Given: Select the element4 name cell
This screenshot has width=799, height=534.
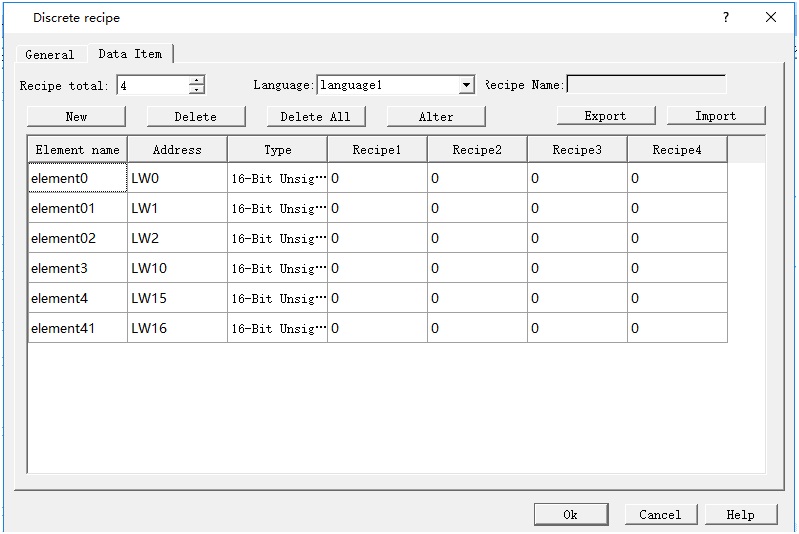Looking at the screenshot, I should coord(77,298).
